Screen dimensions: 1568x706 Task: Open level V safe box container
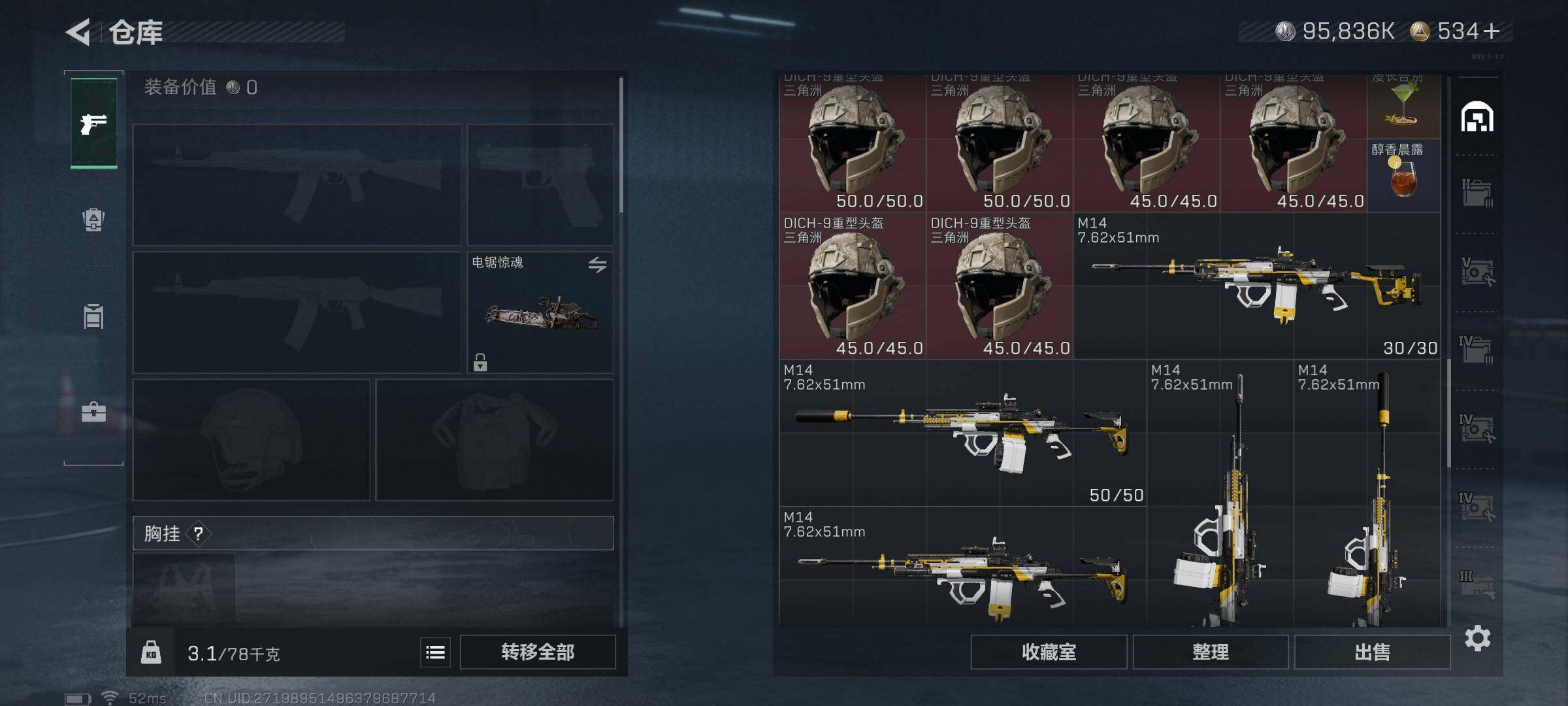pyautogui.click(x=1477, y=272)
